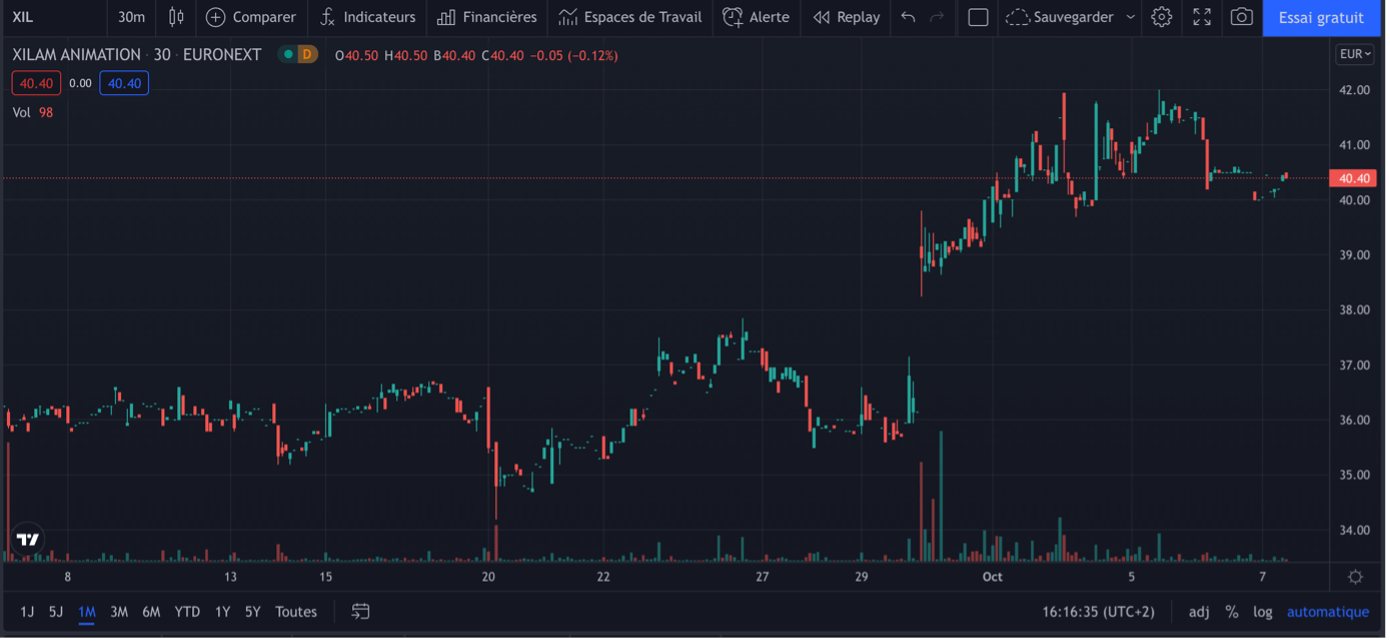1390x641 pixels.
Task: Select the YTD time range
Action: tap(187, 612)
